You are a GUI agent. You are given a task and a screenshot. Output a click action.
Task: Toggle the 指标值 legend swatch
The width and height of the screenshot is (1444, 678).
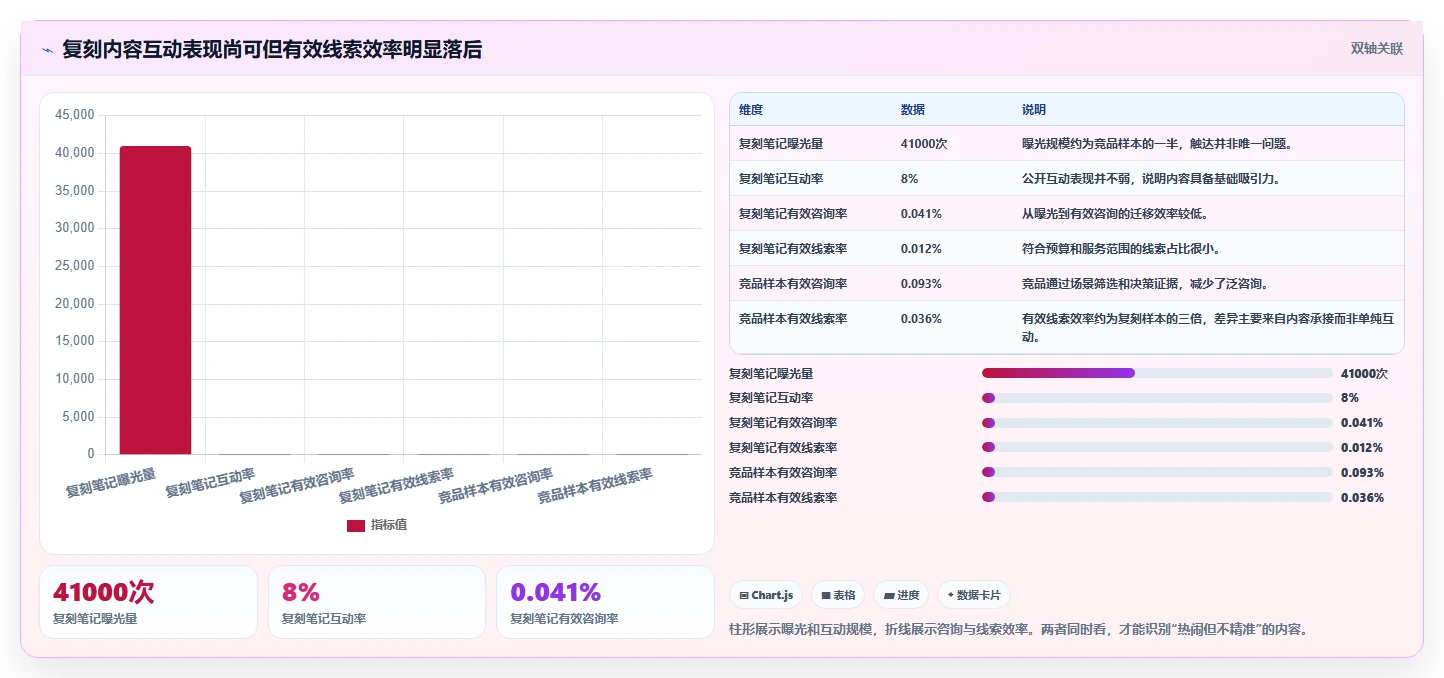pyautogui.click(x=355, y=525)
